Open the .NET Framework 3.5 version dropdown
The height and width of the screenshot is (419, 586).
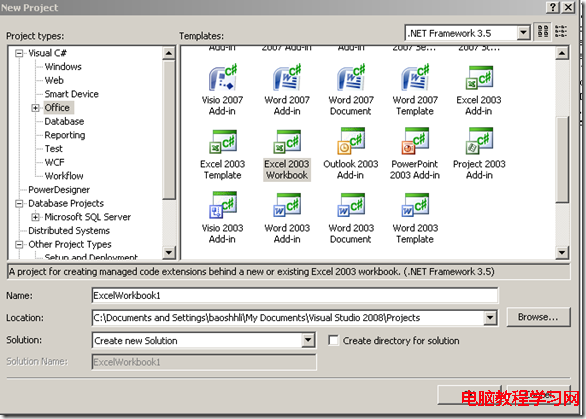524,33
